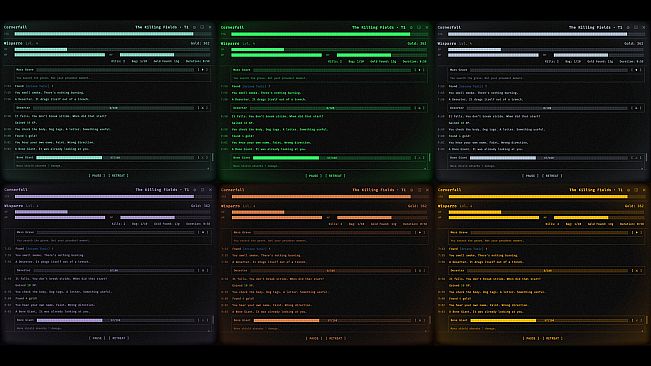Expand the top encounter card in green window
This screenshot has width=651, height=366.
pos(419,70)
